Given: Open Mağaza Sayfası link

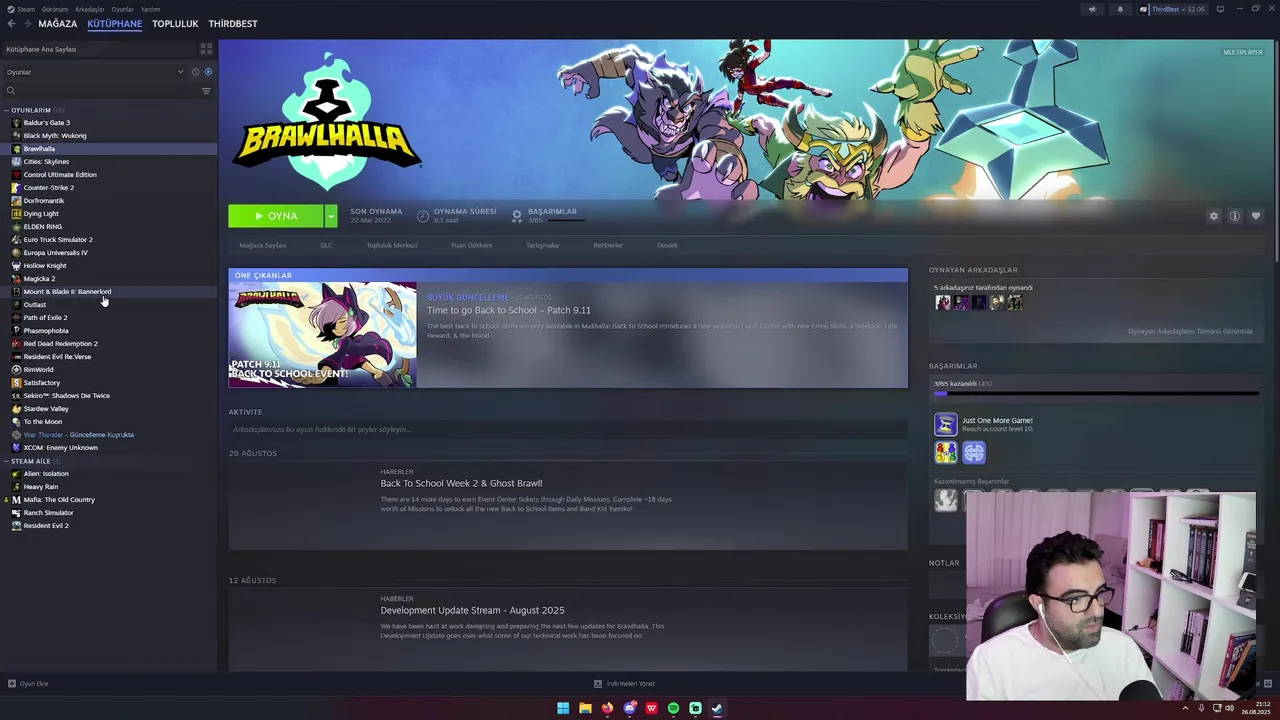Looking at the screenshot, I should pos(263,245).
